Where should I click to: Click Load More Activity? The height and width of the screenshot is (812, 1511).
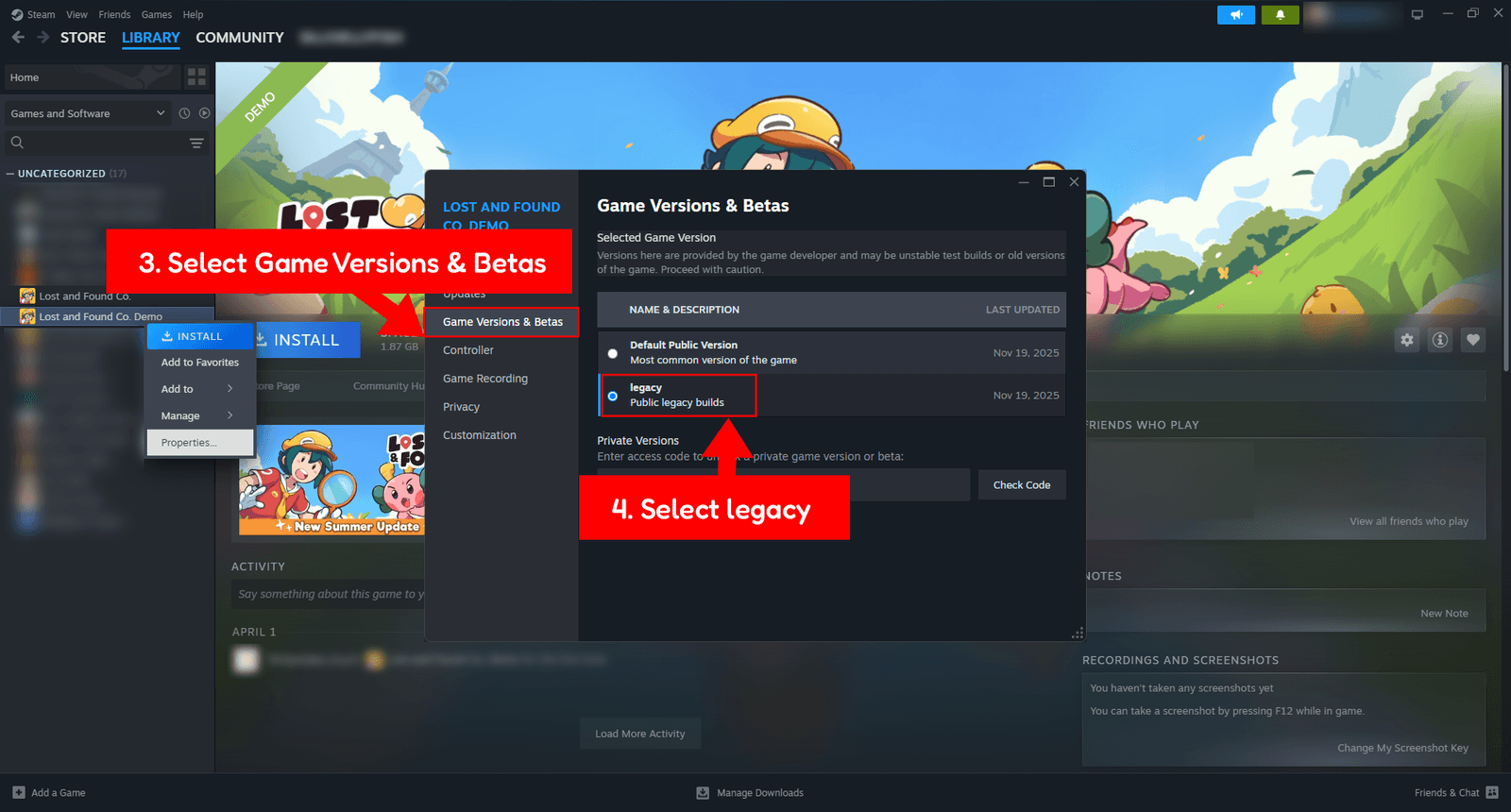(640, 734)
